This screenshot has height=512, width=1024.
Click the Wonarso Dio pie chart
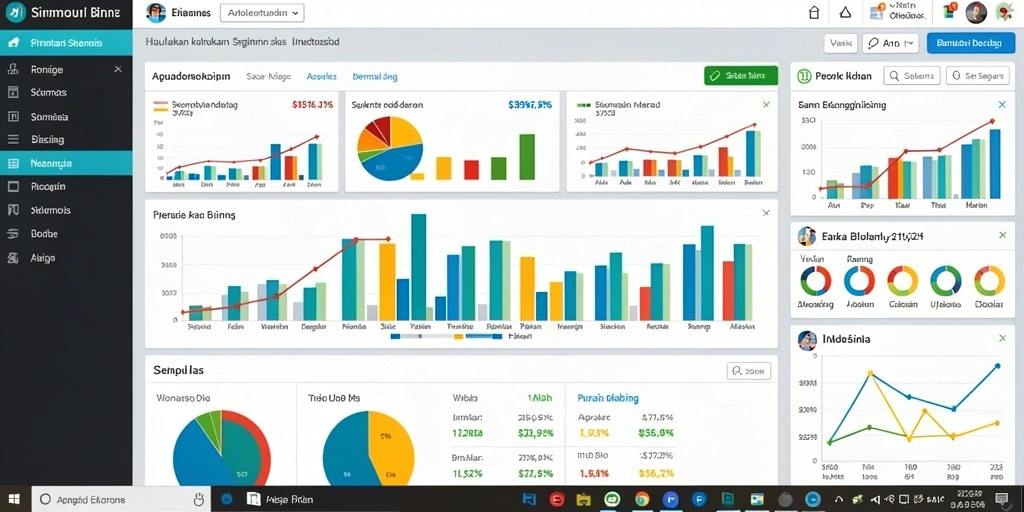coord(221,447)
